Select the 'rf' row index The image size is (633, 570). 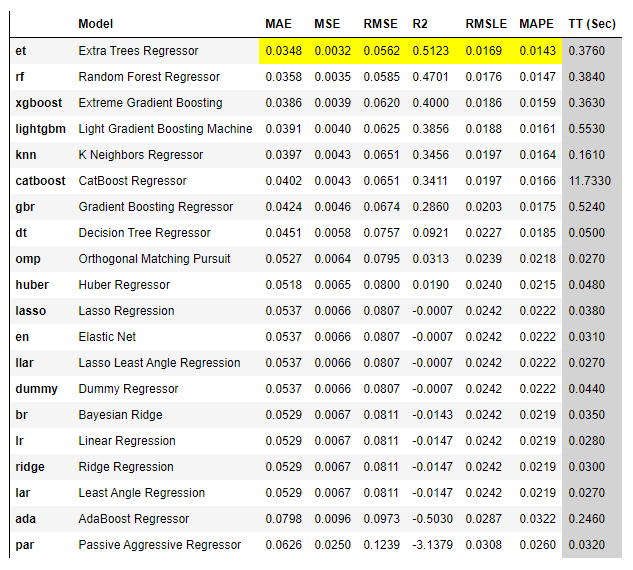20,77
